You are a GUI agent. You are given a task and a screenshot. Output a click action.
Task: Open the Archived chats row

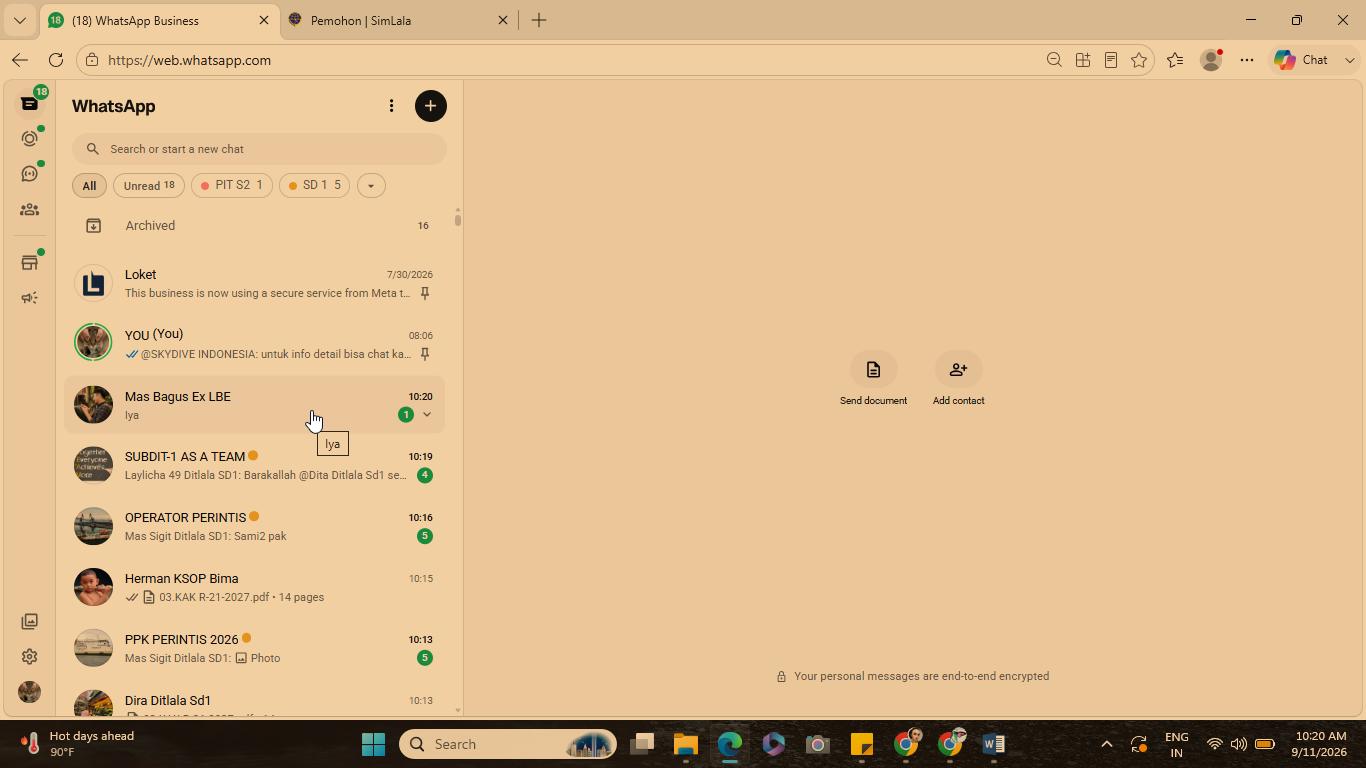[x=255, y=226]
